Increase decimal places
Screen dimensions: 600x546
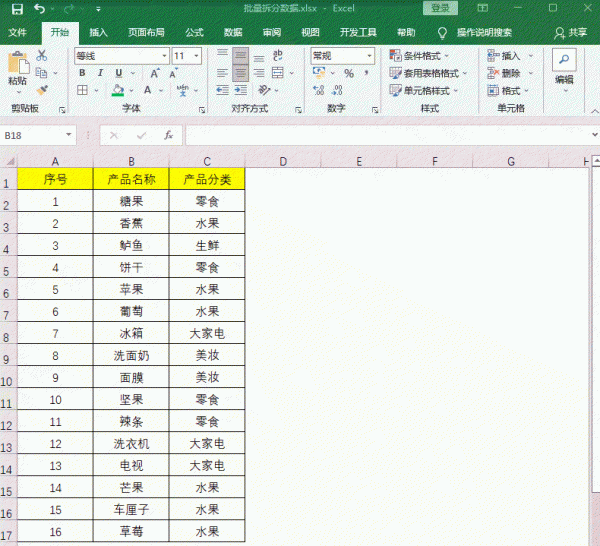318,90
